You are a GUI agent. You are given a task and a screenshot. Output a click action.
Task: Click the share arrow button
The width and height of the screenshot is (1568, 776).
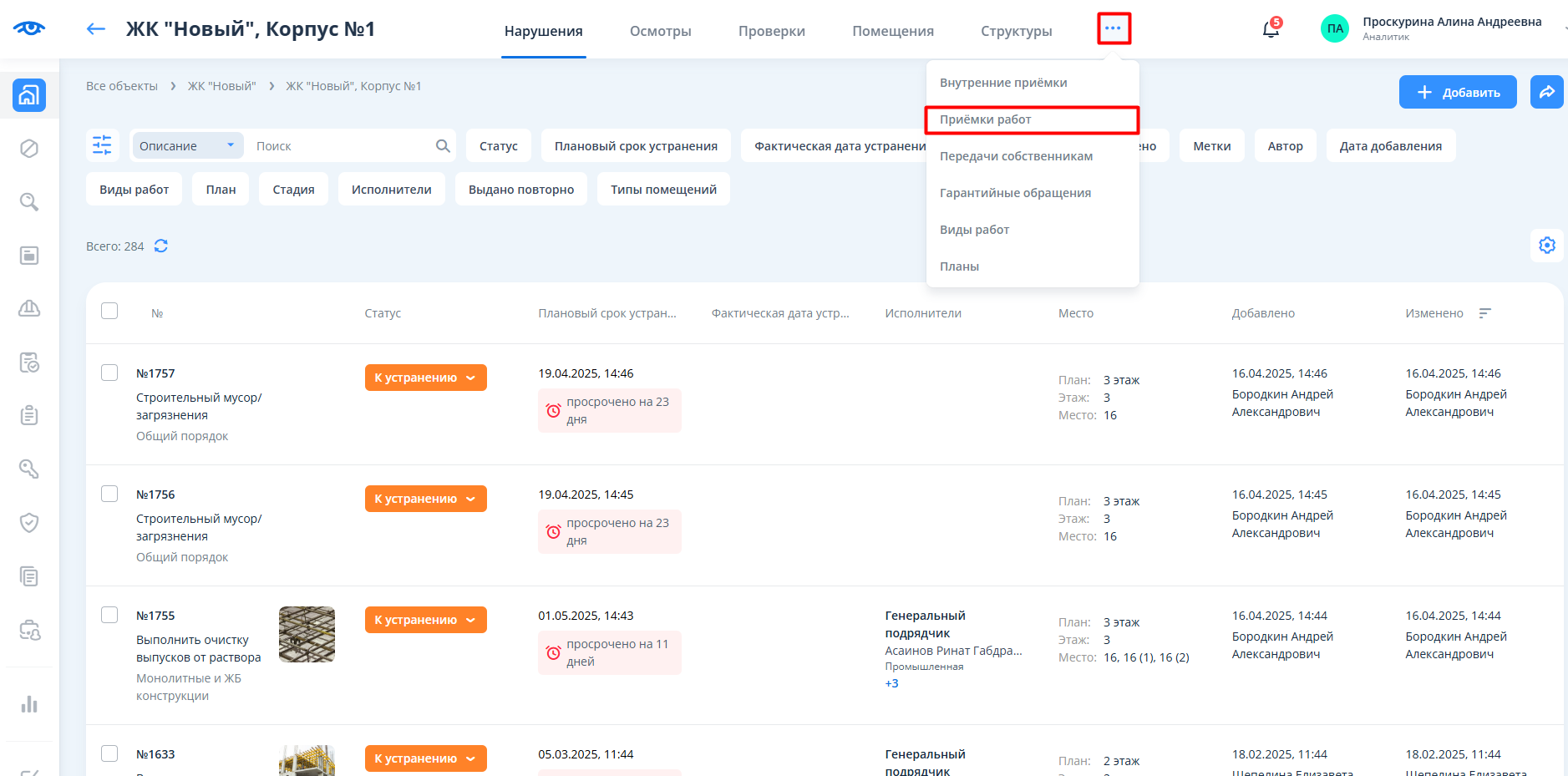pyautogui.click(x=1546, y=92)
